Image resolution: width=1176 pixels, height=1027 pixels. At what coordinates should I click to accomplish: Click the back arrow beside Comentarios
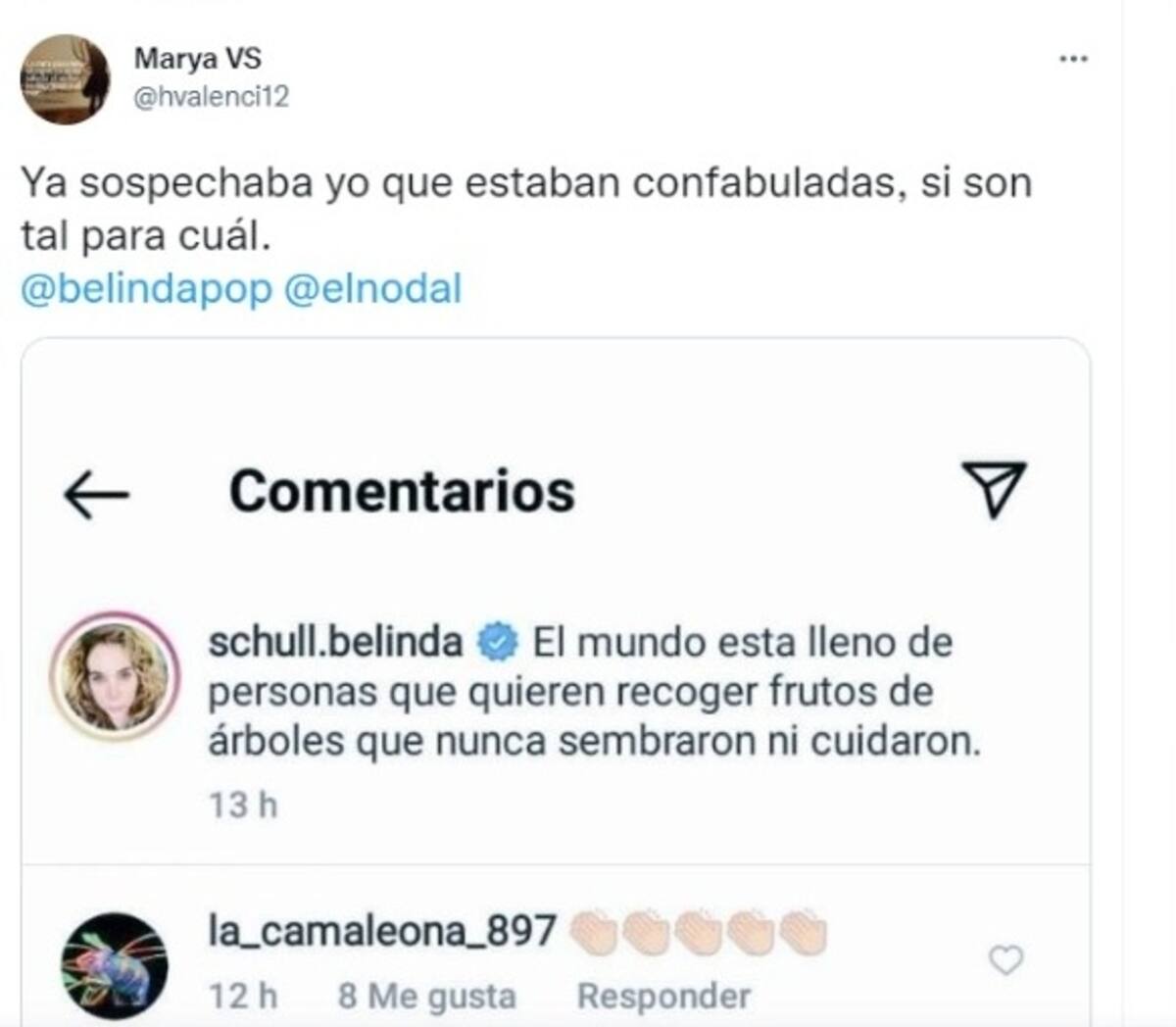click(96, 495)
